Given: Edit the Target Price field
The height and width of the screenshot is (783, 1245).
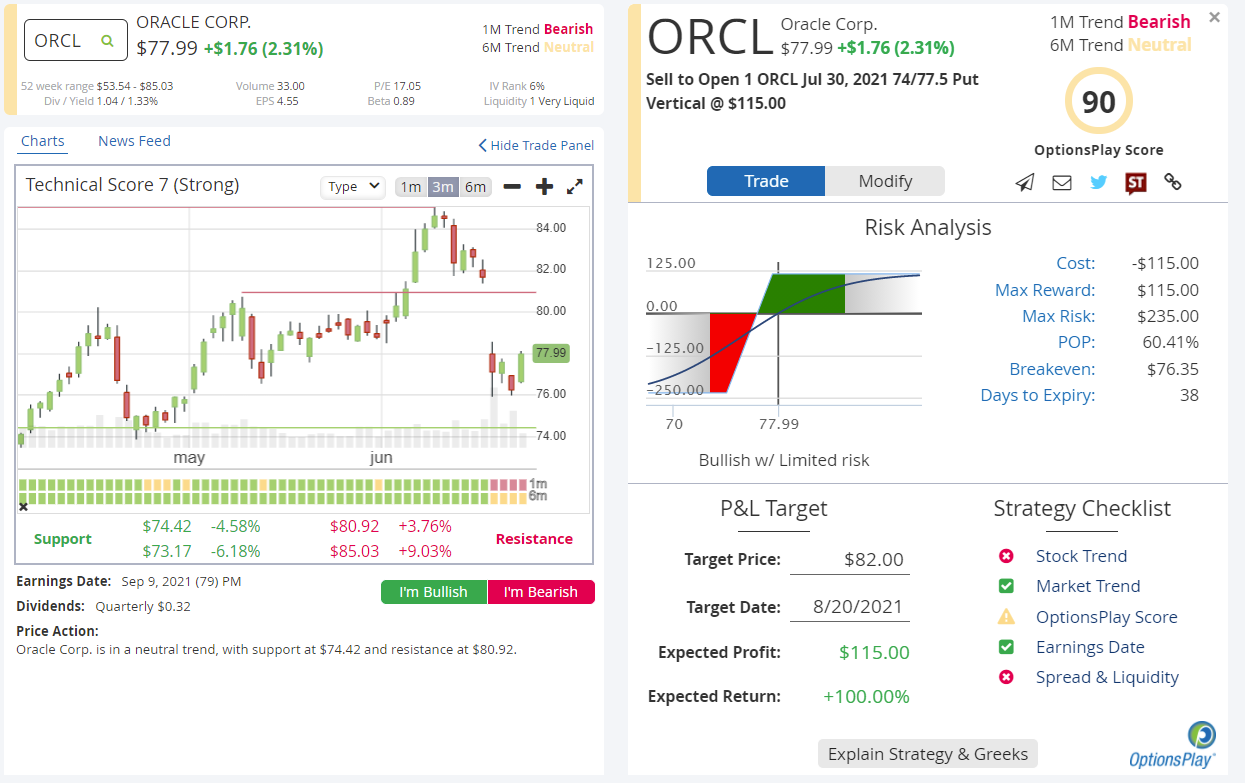Looking at the screenshot, I should tap(850, 560).
